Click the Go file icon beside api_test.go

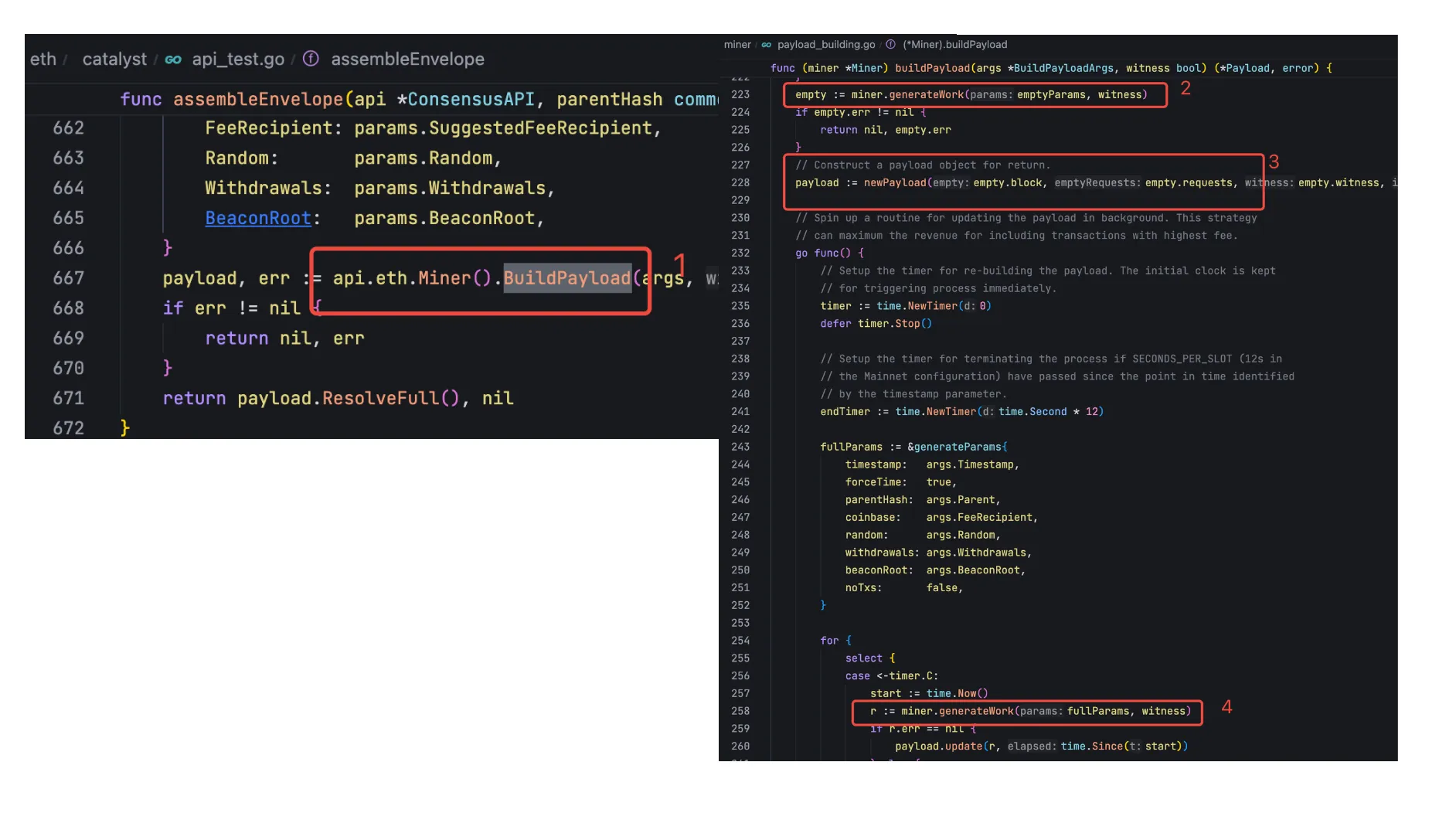pos(173,60)
